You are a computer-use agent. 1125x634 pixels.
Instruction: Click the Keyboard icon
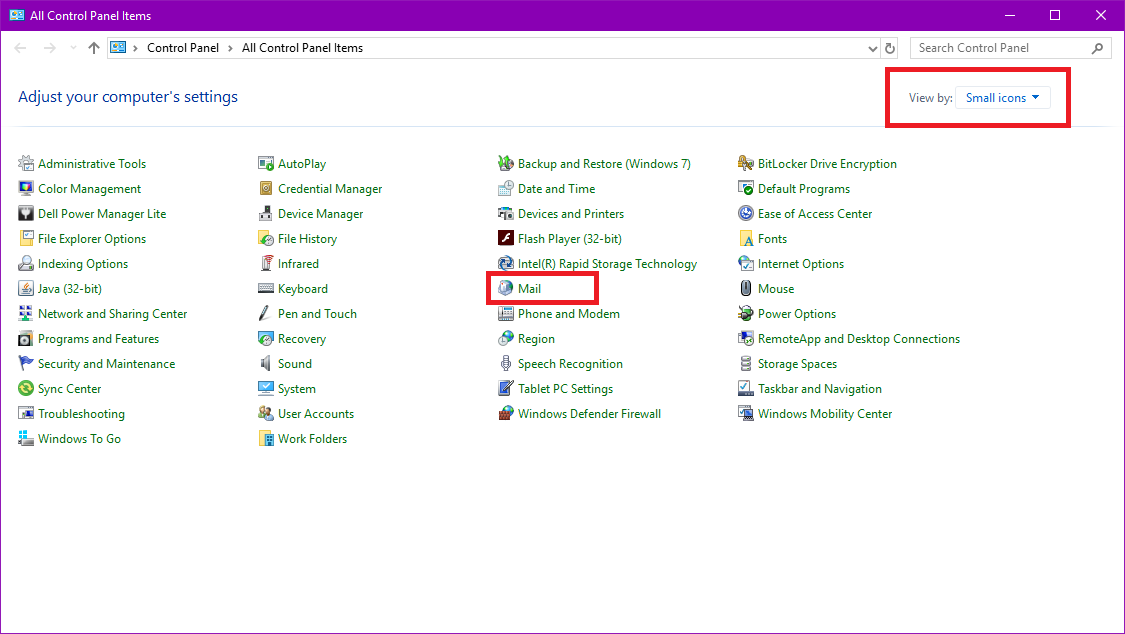tap(266, 289)
